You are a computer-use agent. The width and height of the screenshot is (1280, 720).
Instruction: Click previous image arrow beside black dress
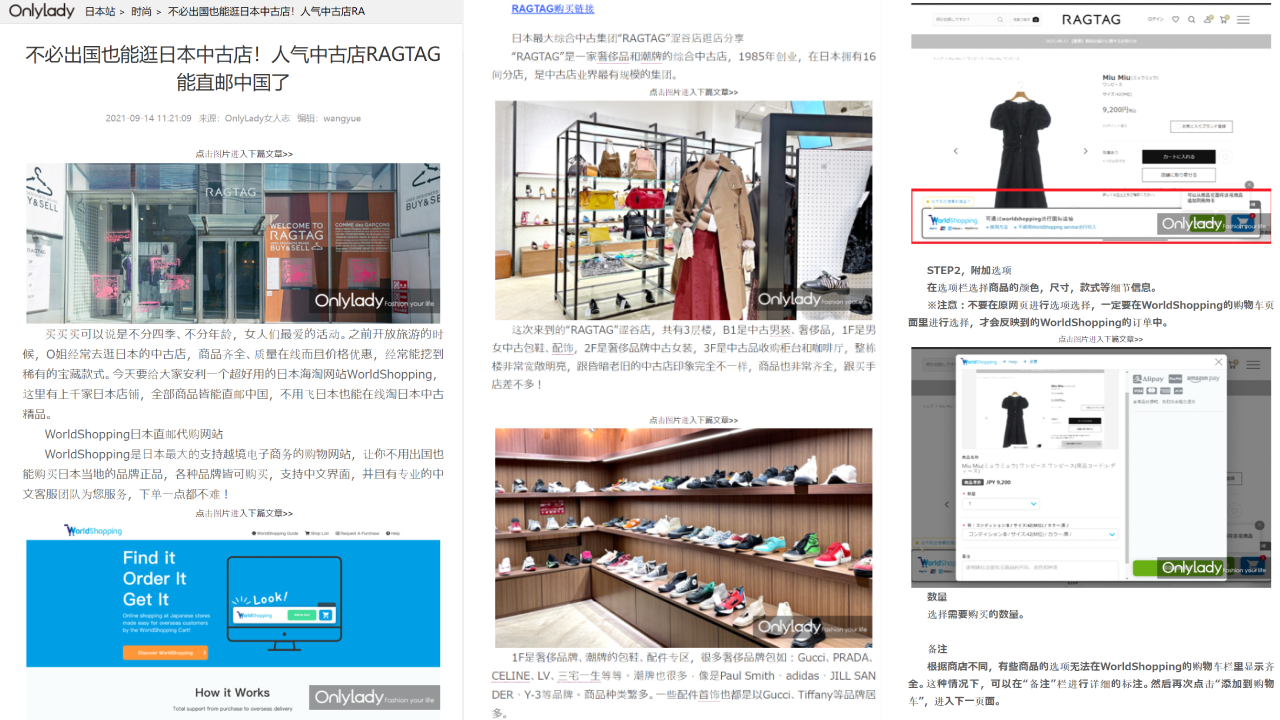(x=955, y=151)
